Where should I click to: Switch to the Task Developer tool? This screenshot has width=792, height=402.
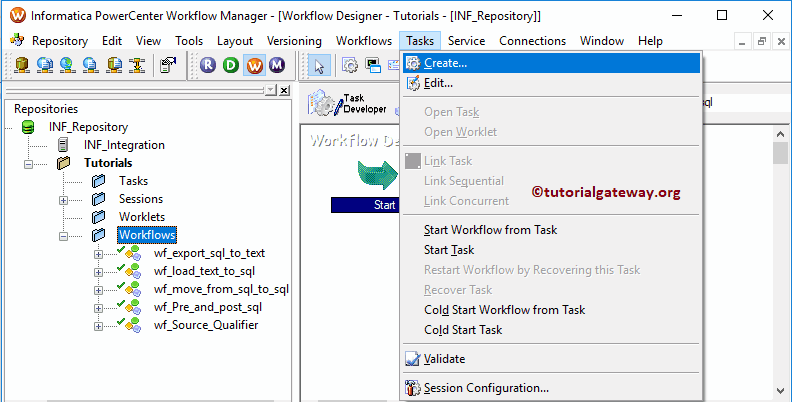click(x=348, y=103)
